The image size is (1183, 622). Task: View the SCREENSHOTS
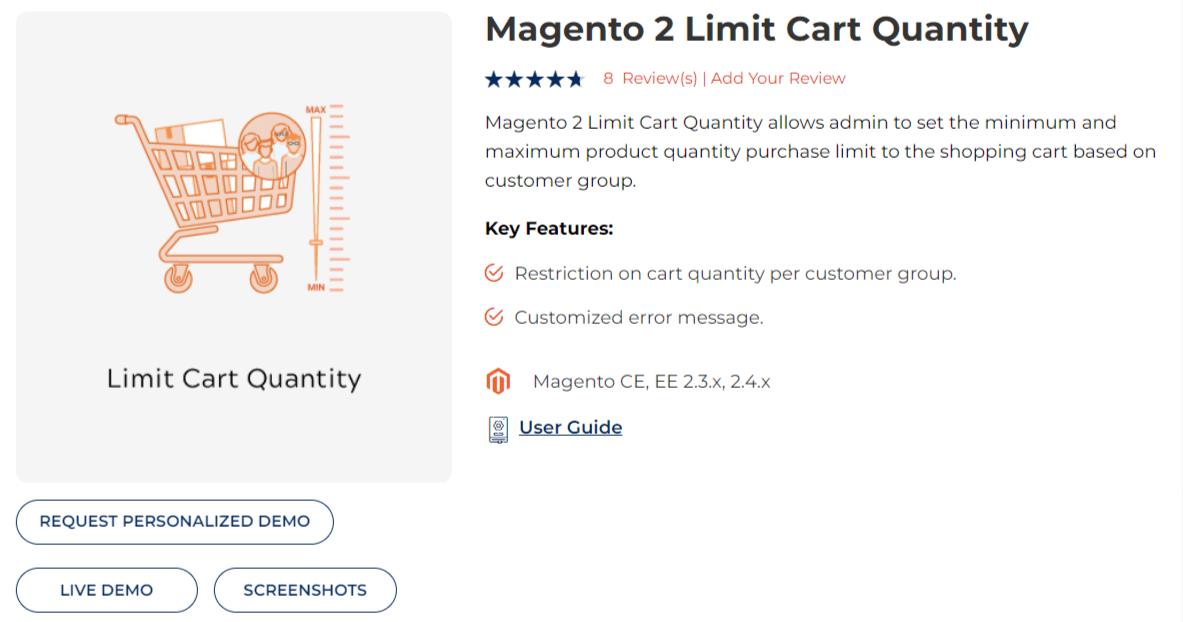point(305,590)
